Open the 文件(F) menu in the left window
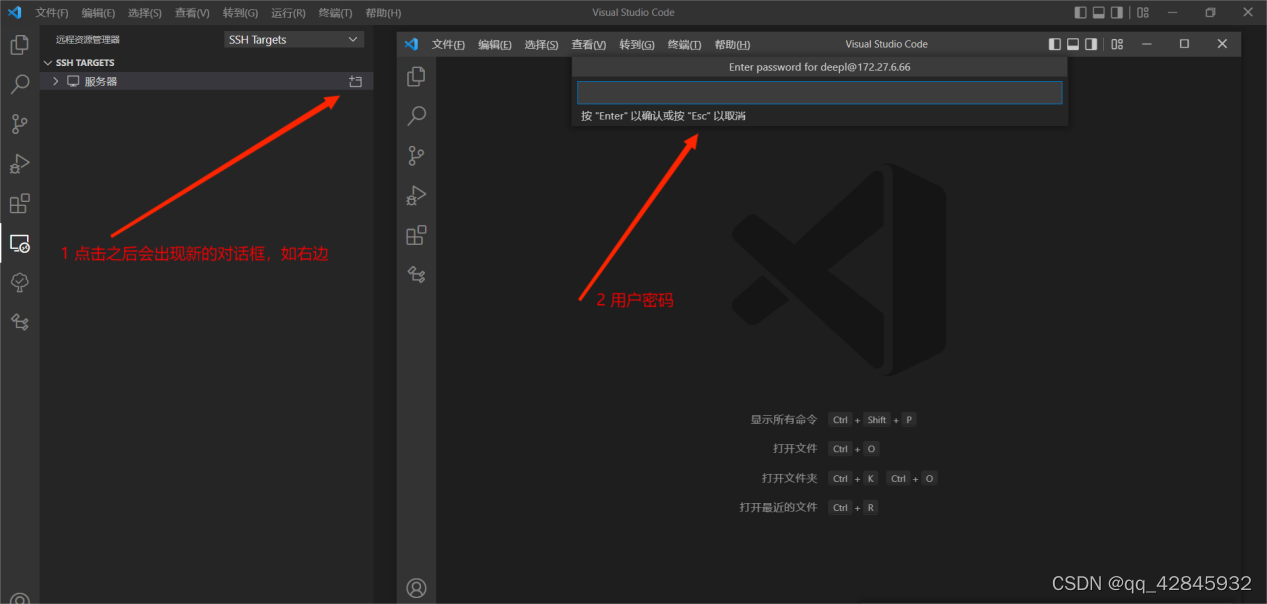The width and height of the screenshot is (1267, 604). pos(52,13)
